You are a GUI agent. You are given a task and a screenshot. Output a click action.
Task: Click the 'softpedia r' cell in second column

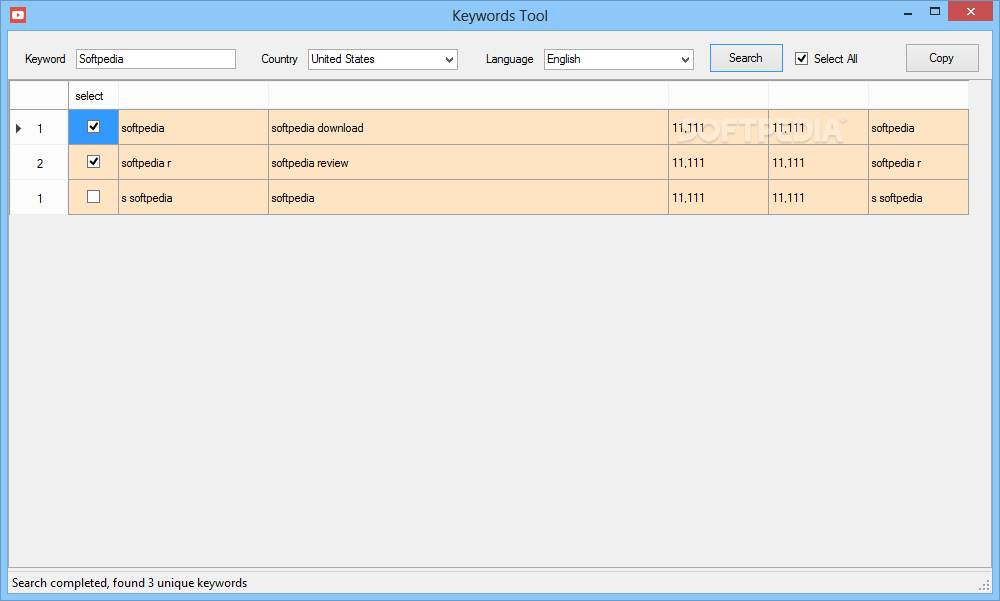click(x=193, y=163)
